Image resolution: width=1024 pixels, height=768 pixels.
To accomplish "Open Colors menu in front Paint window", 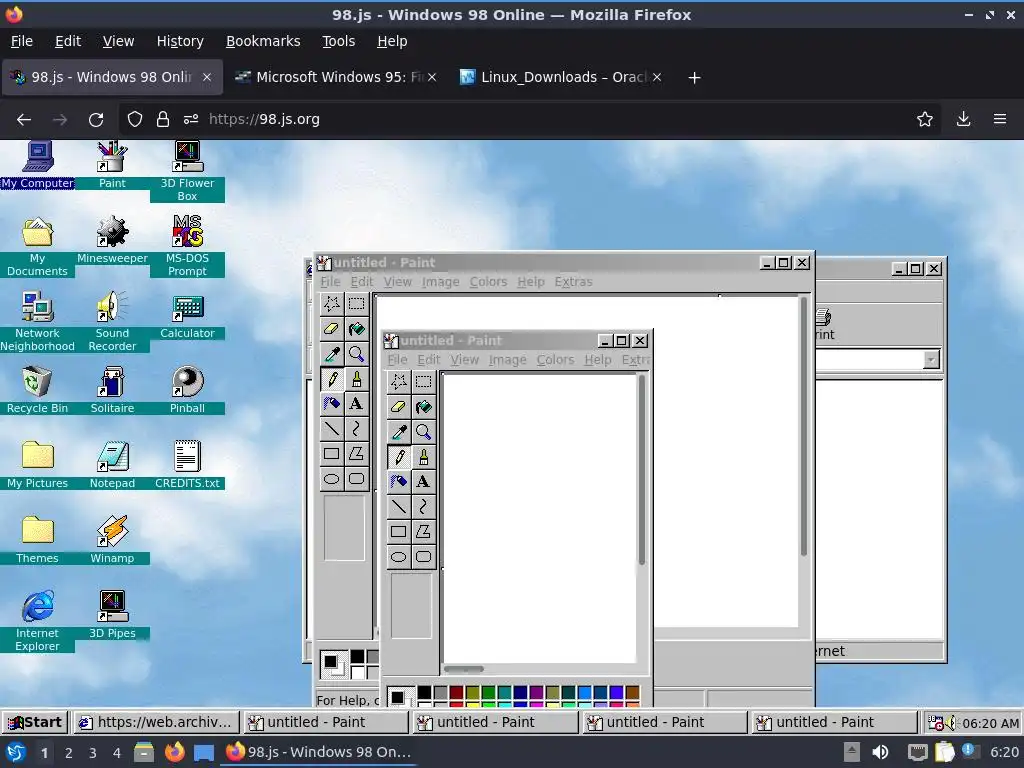I will [555, 360].
